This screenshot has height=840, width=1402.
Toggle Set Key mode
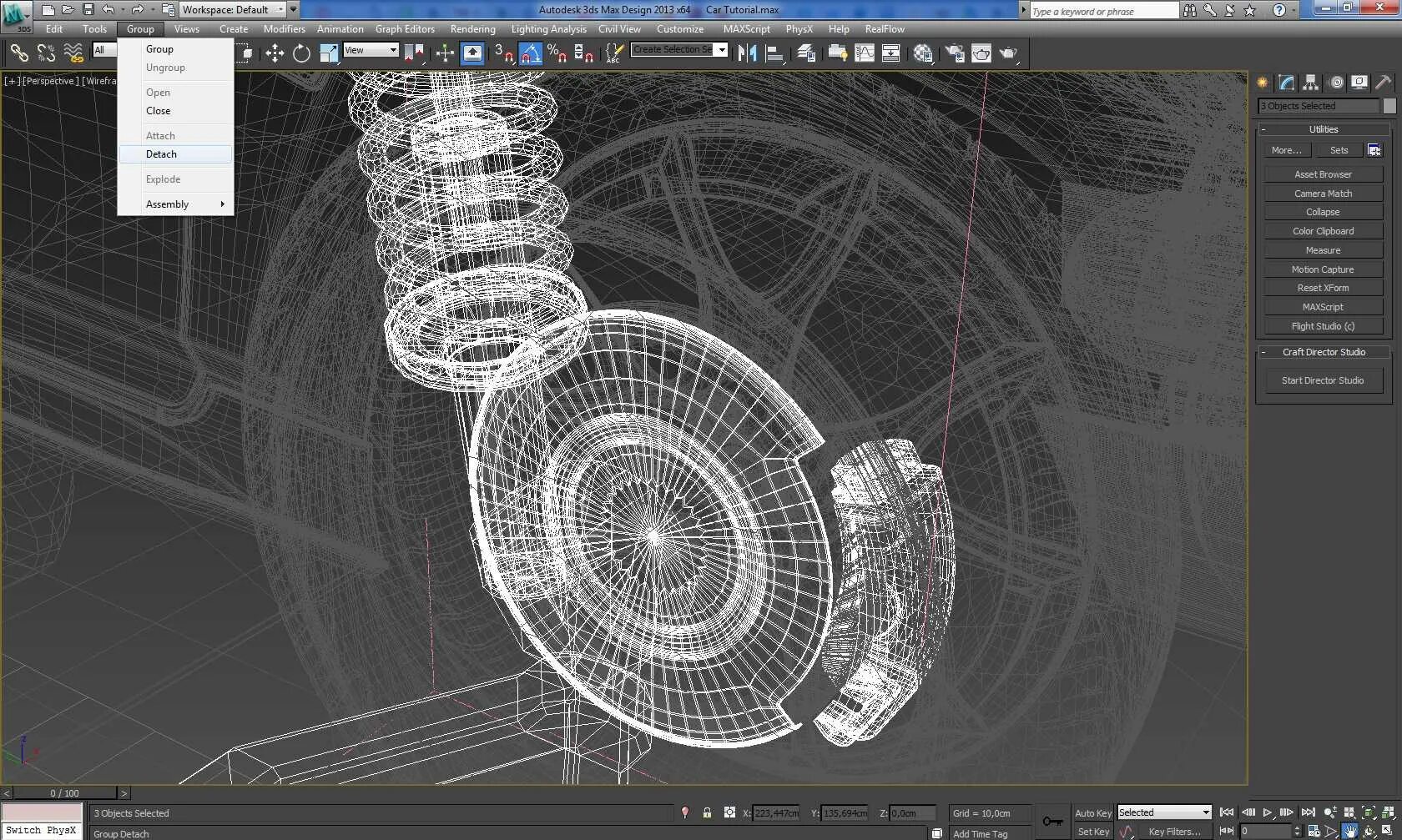coord(1093,832)
